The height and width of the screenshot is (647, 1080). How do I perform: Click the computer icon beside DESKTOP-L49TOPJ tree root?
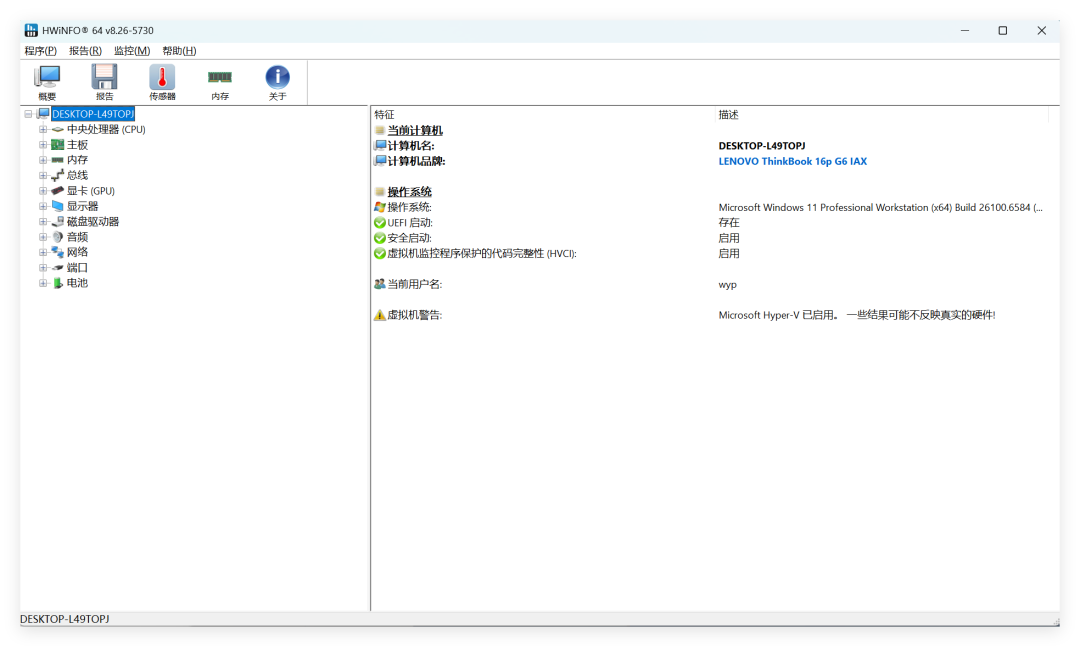click(43, 114)
